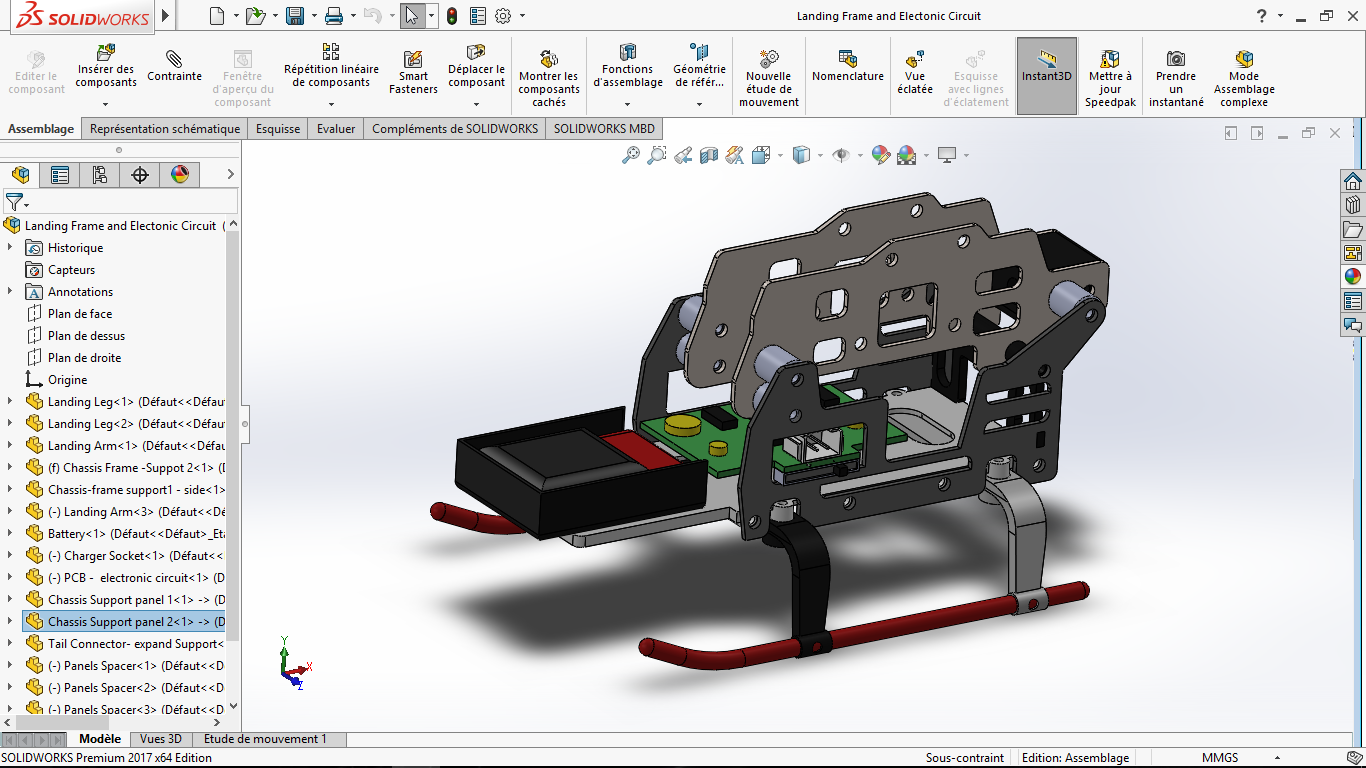The height and width of the screenshot is (768, 1366).
Task: Click the Open file icon
Action: click(x=256, y=16)
